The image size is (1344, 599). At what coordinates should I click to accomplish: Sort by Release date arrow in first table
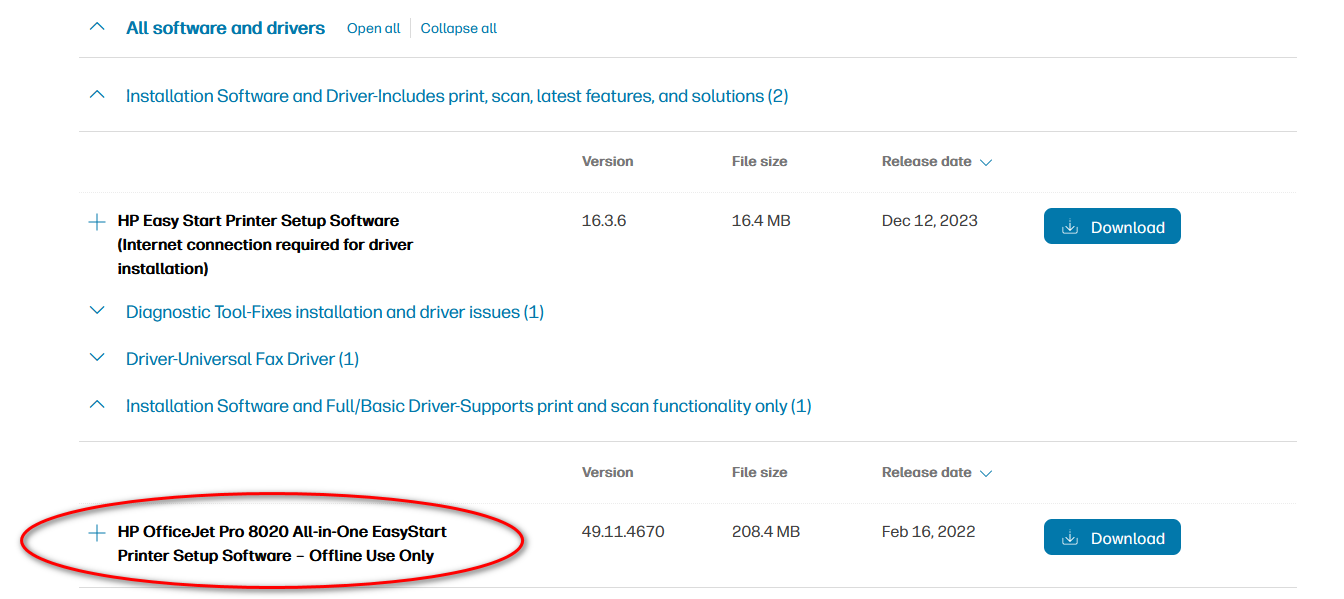click(x=986, y=162)
